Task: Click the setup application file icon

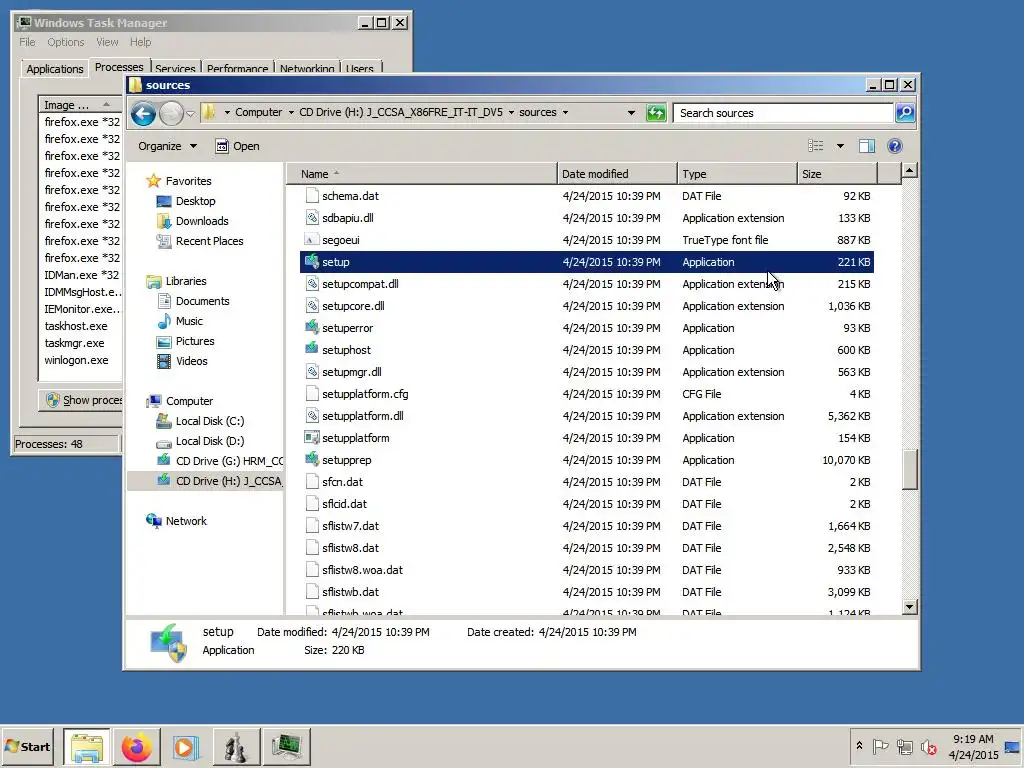Action: [x=312, y=261]
